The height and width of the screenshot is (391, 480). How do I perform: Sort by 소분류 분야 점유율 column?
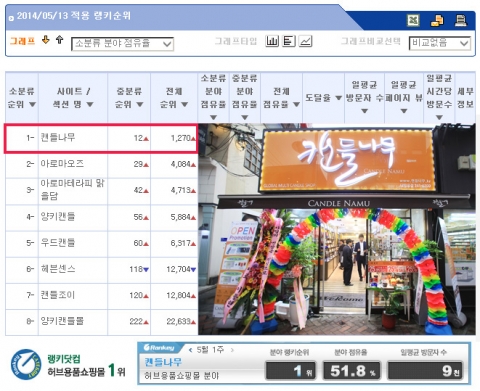point(213,117)
